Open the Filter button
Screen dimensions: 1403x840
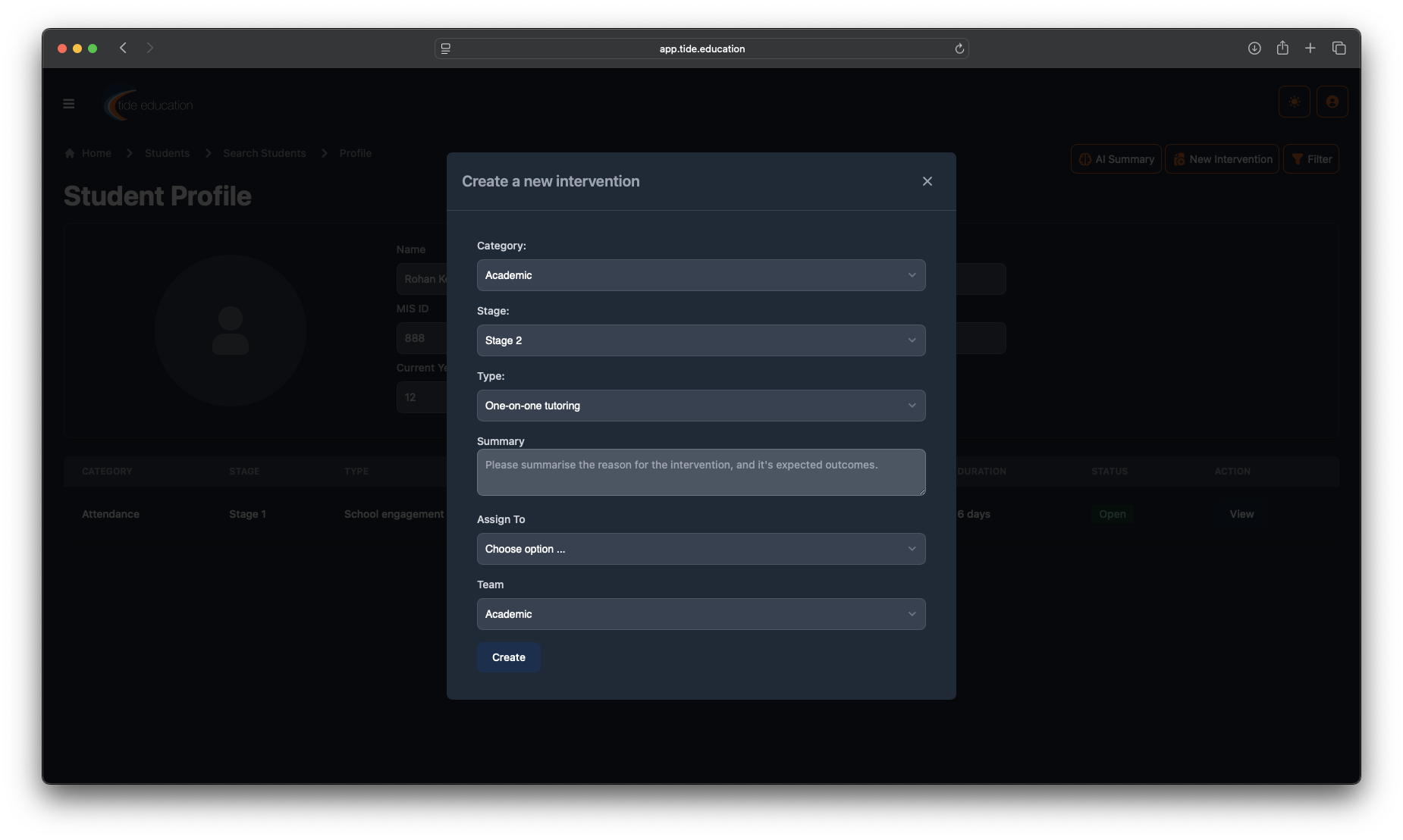tap(1311, 159)
